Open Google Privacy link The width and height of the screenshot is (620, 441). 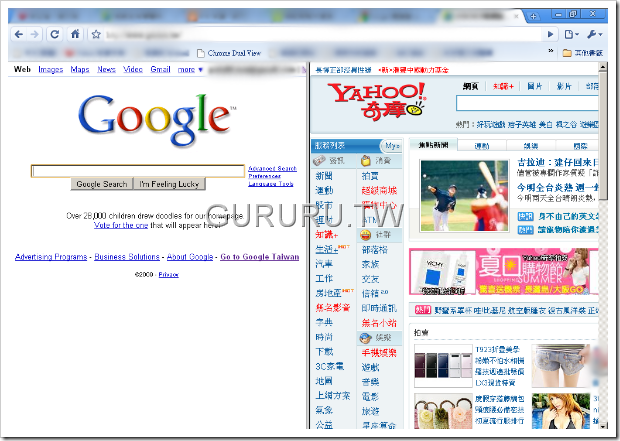(x=169, y=274)
